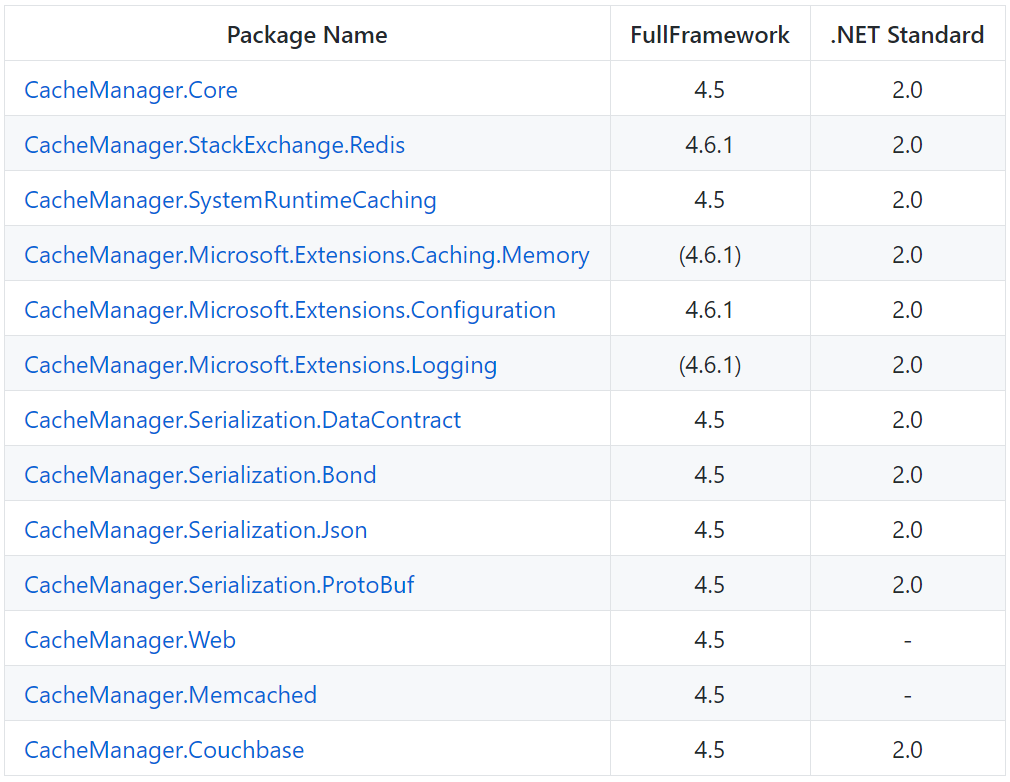The image size is (1010, 782).
Task: Open CacheManager.Microsoft.Extensions.Configuration link
Action: (x=290, y=310)
